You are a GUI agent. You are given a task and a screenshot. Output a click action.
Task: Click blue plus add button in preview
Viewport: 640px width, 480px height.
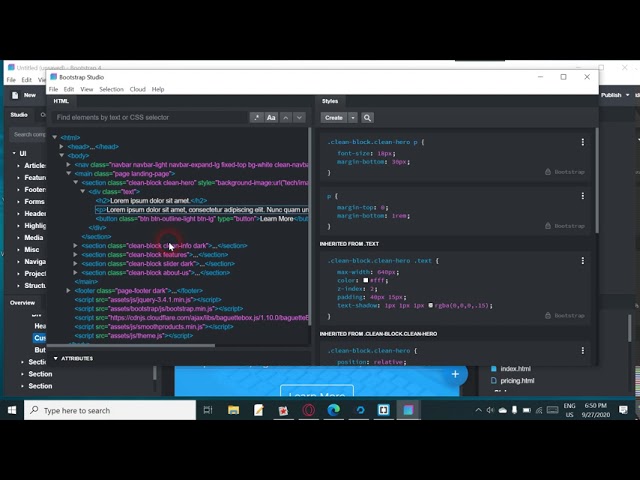[455, 374]
